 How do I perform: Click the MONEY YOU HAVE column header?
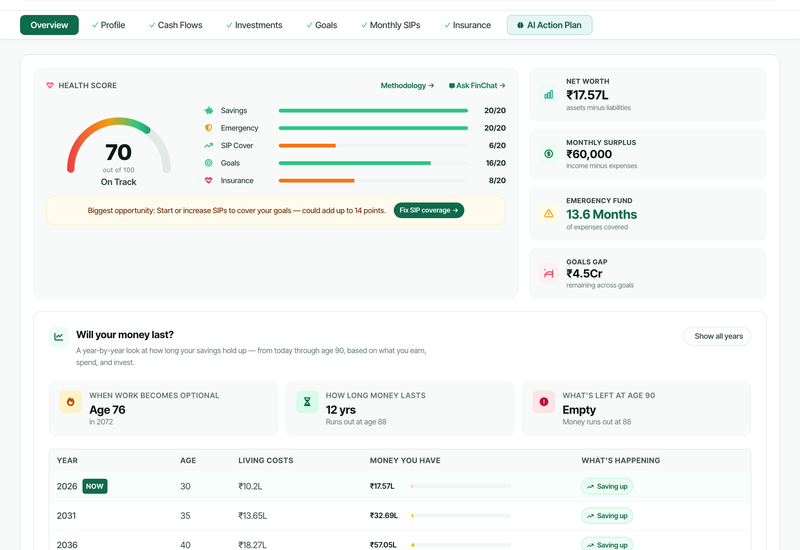[x=405, y=460]
